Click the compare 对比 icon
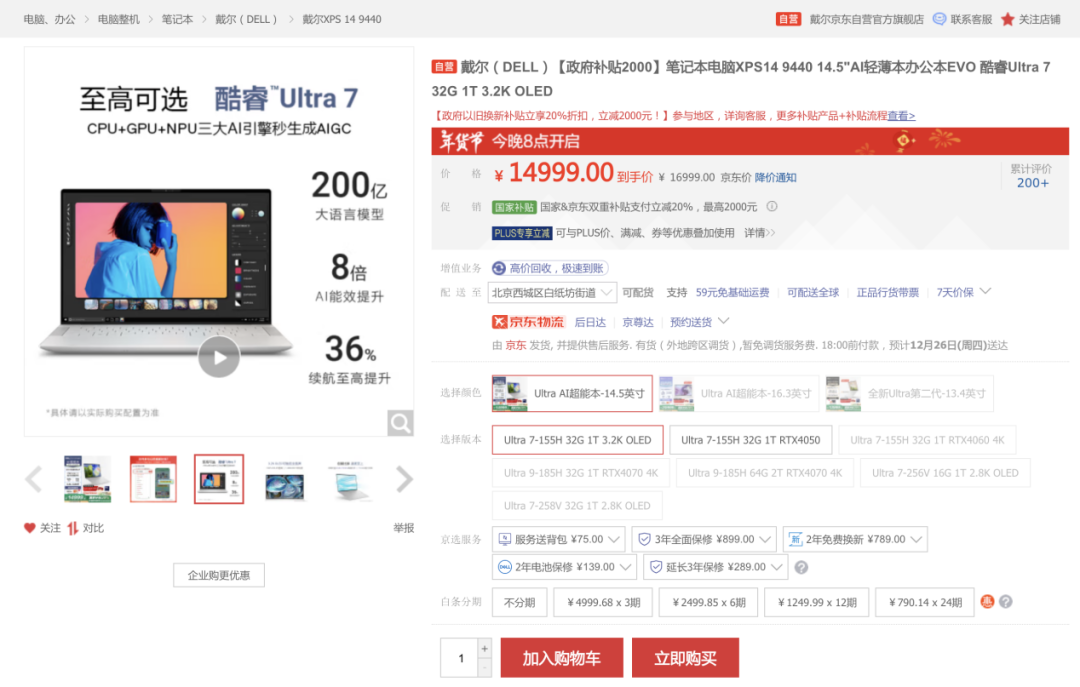 pyautogui.click(x=73, y=528)
